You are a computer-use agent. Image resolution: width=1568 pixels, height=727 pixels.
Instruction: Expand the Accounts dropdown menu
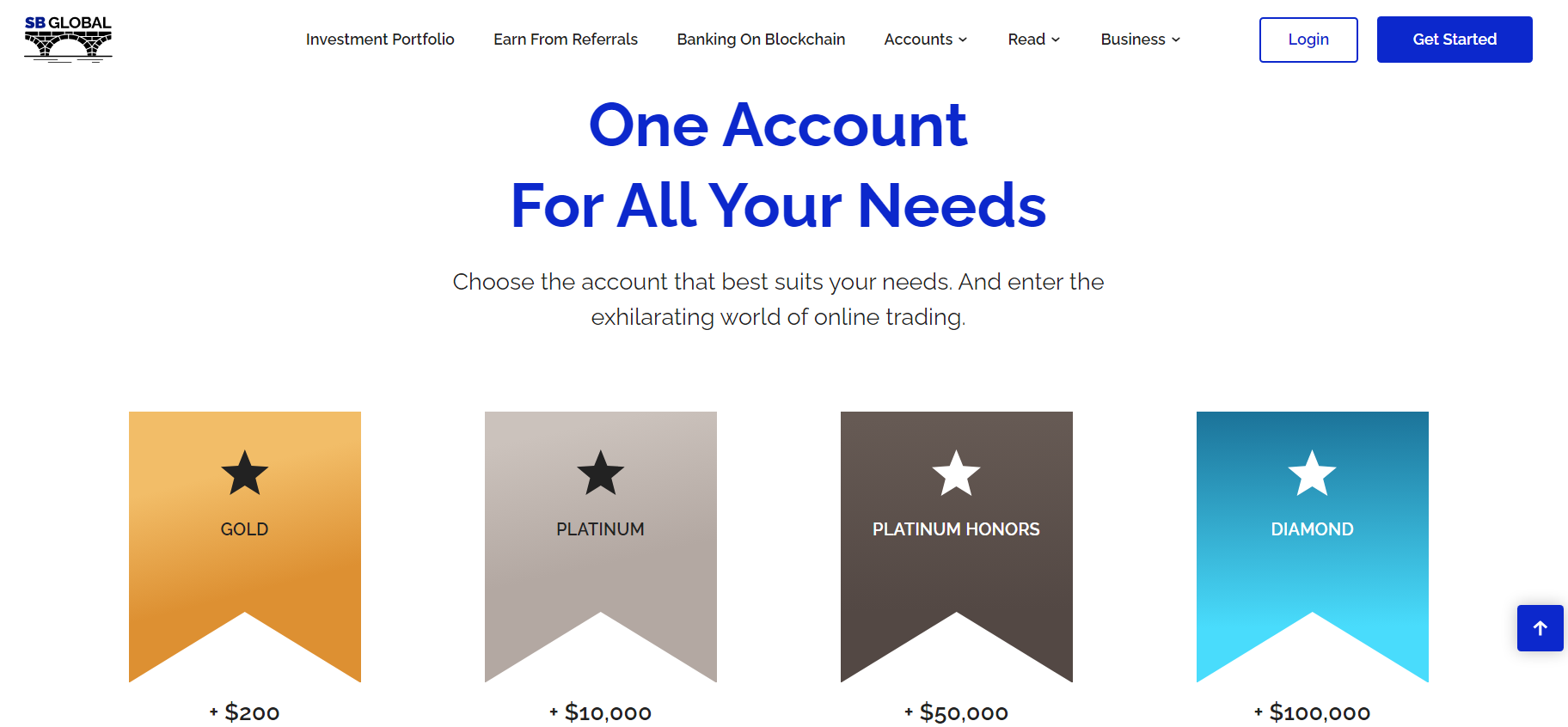click(926, 40)
